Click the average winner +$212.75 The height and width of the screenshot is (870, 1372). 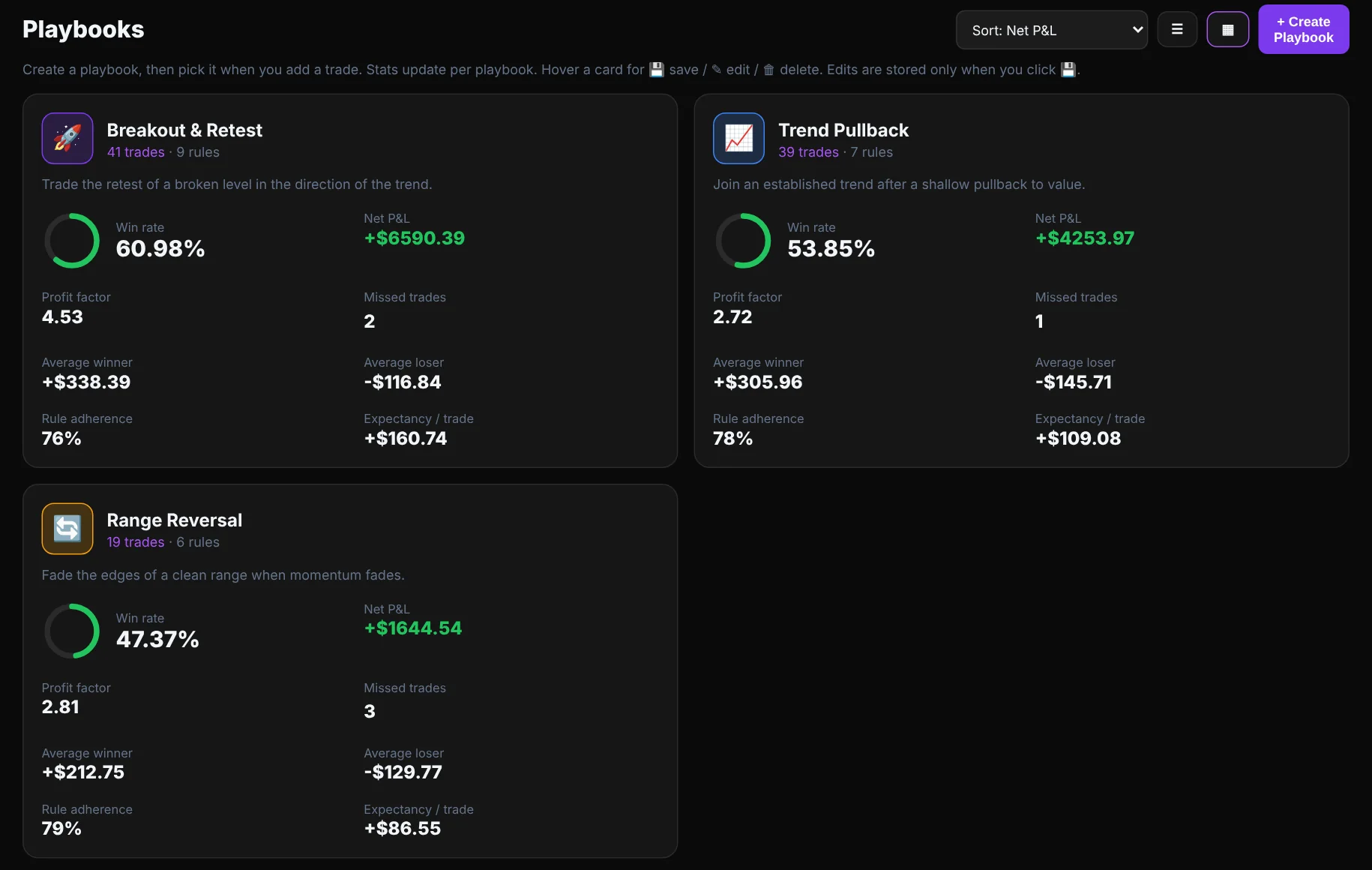tap(83, 772)
